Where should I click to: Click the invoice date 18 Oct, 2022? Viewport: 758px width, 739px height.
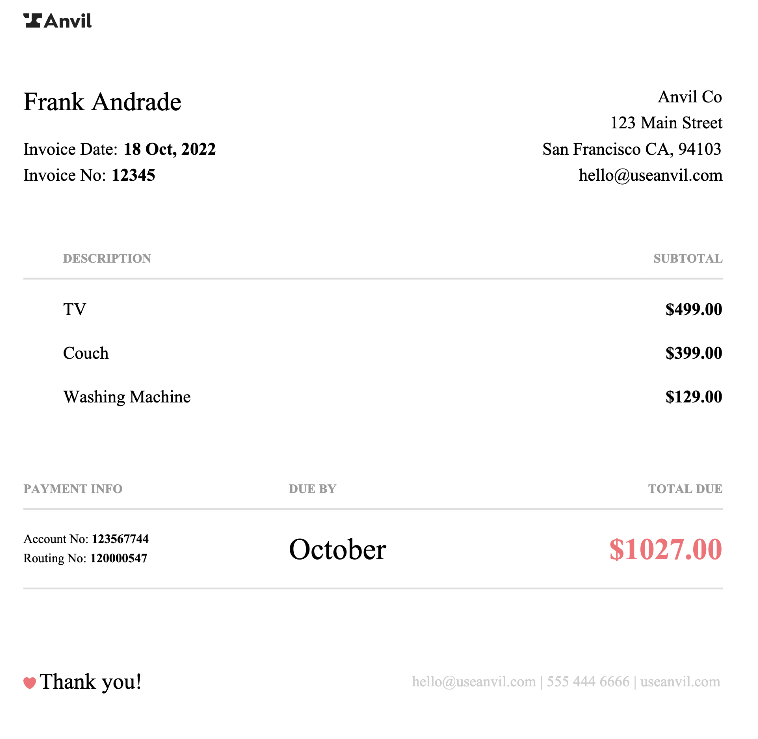point(169,150)
